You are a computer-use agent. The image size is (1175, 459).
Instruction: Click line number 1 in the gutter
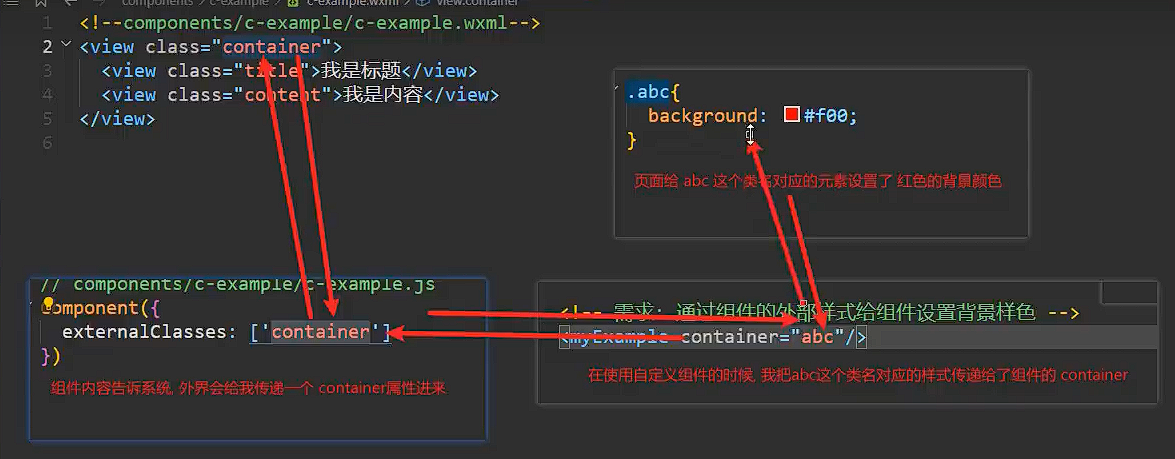47,23
